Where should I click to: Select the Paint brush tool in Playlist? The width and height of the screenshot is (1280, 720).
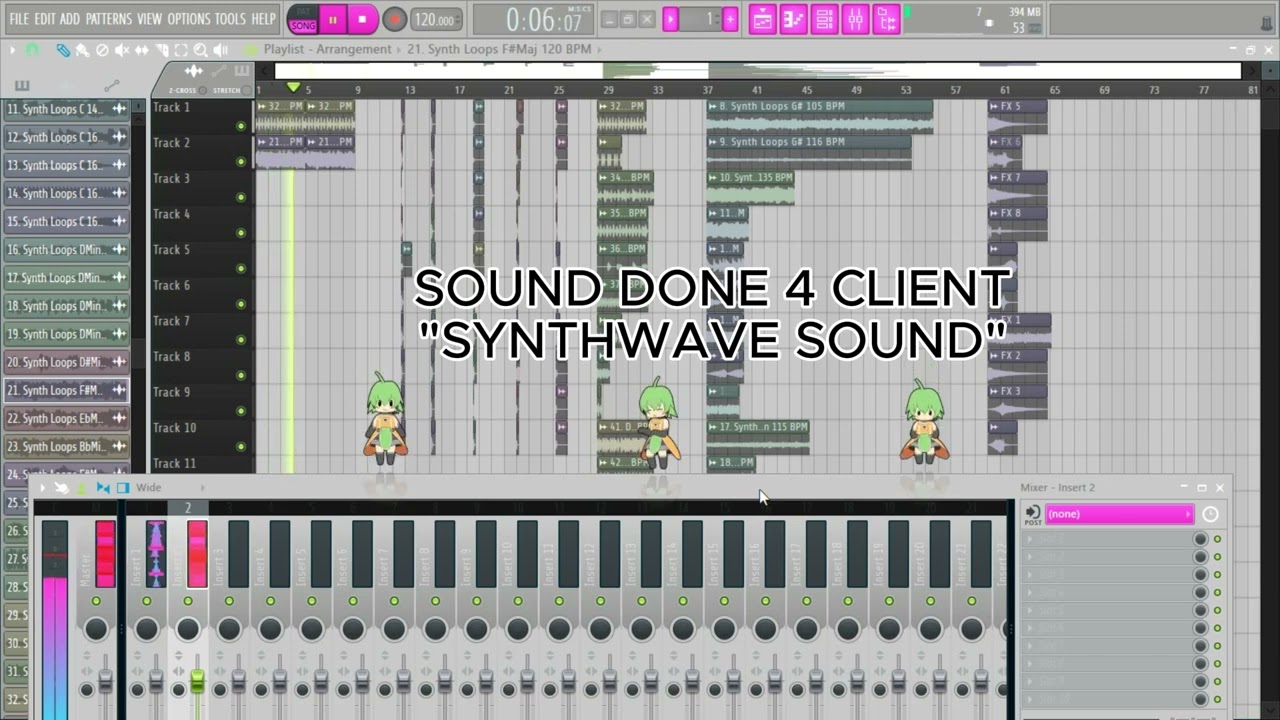coord(82,50)
